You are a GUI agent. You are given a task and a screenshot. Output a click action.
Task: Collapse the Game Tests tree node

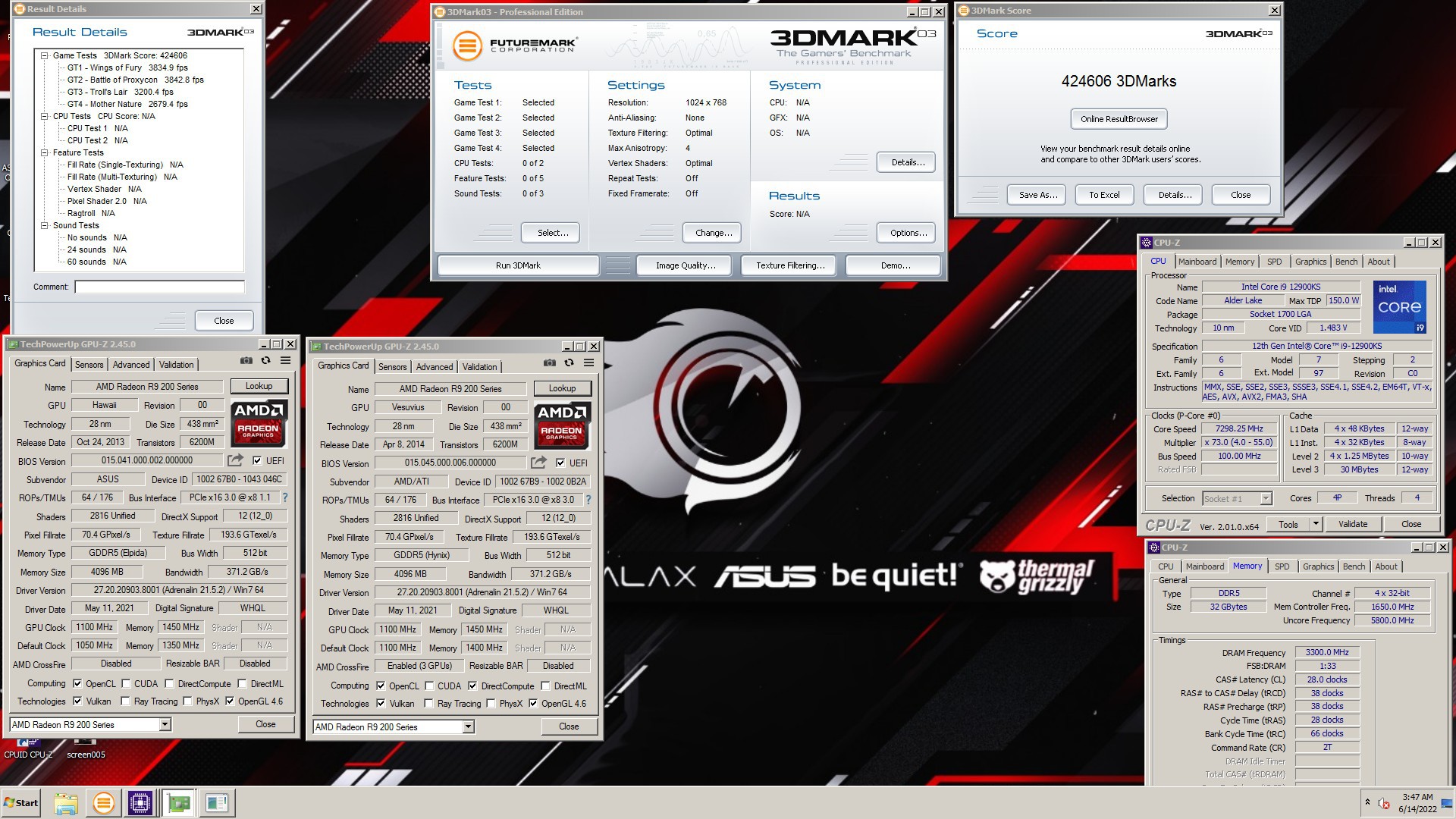pos(44,55)
